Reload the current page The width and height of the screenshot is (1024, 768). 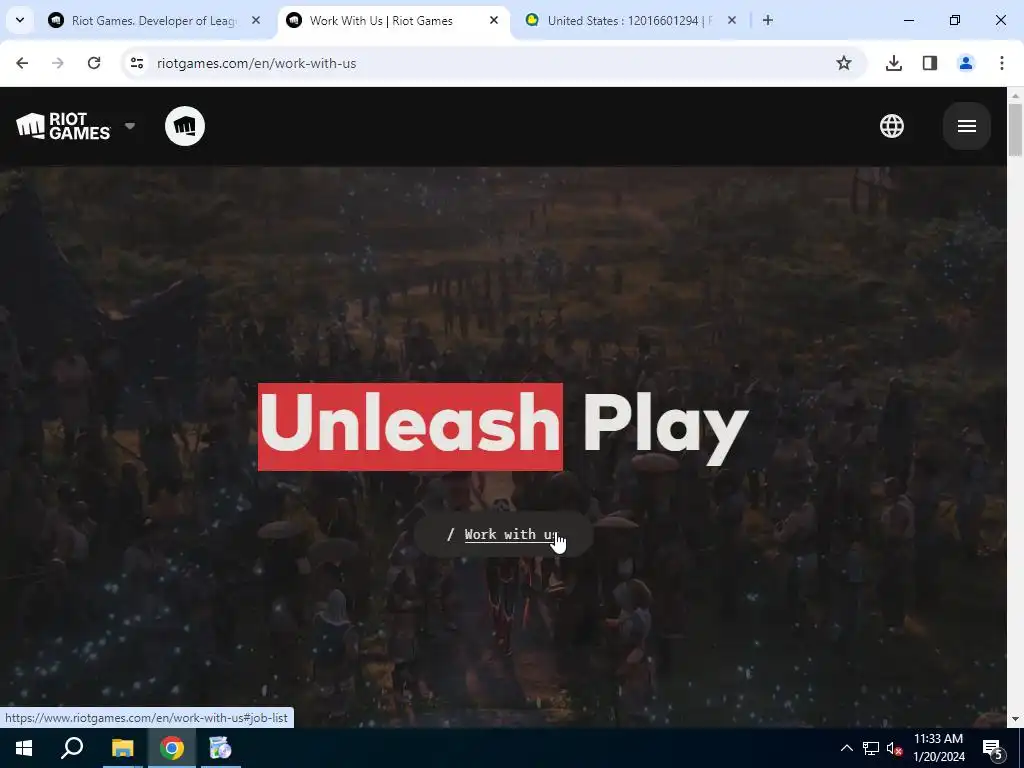94,63
